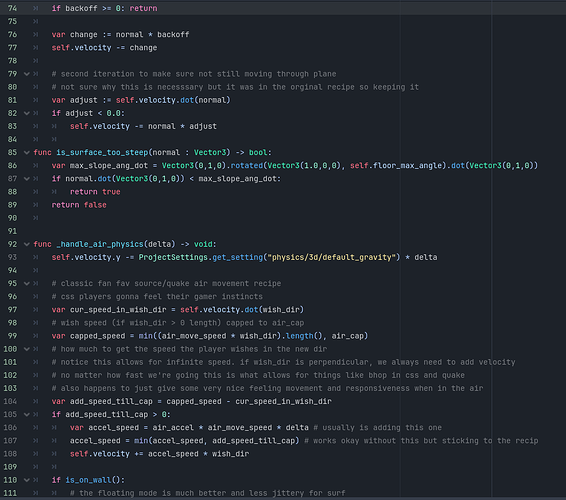Click the 'return true' statement
Image resolution: width=566 pixels, height=500 pixels.
[x=95, y=192]
